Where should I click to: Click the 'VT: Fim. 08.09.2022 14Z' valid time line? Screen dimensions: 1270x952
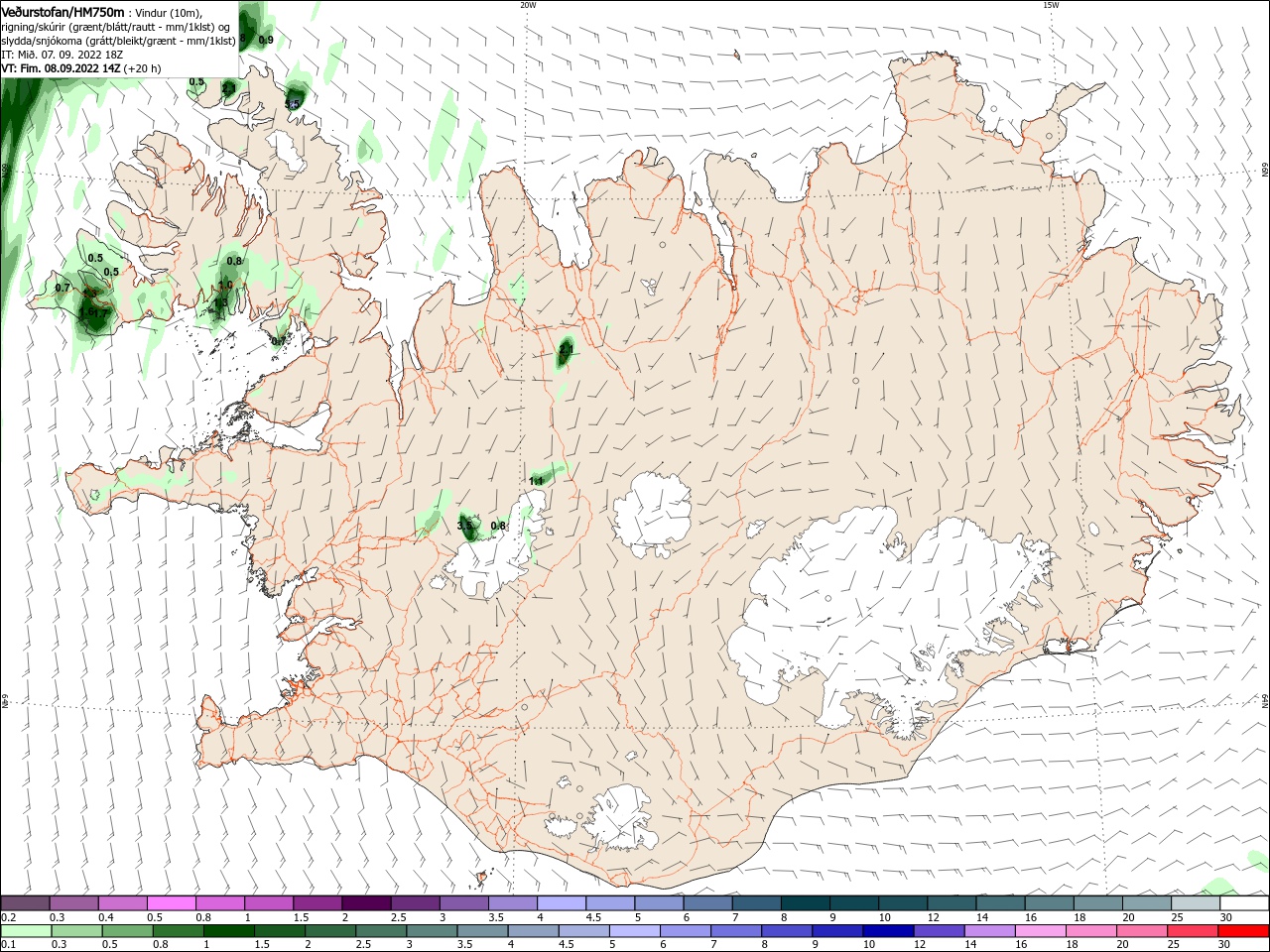[62, 68]
